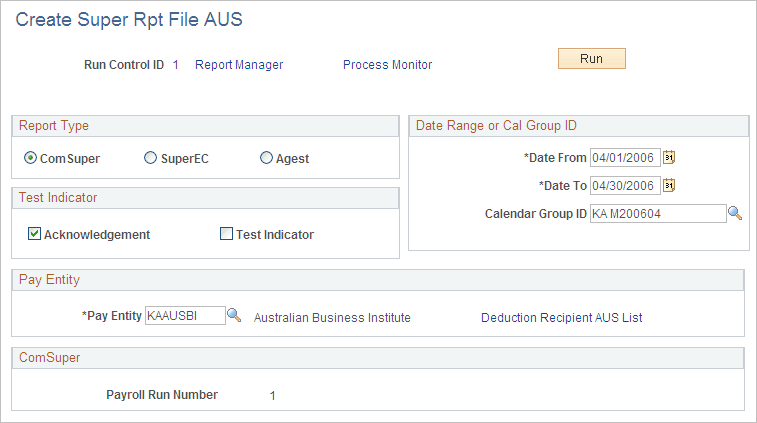
Task: Click the Run Control ID value
Action: (175, 65)
